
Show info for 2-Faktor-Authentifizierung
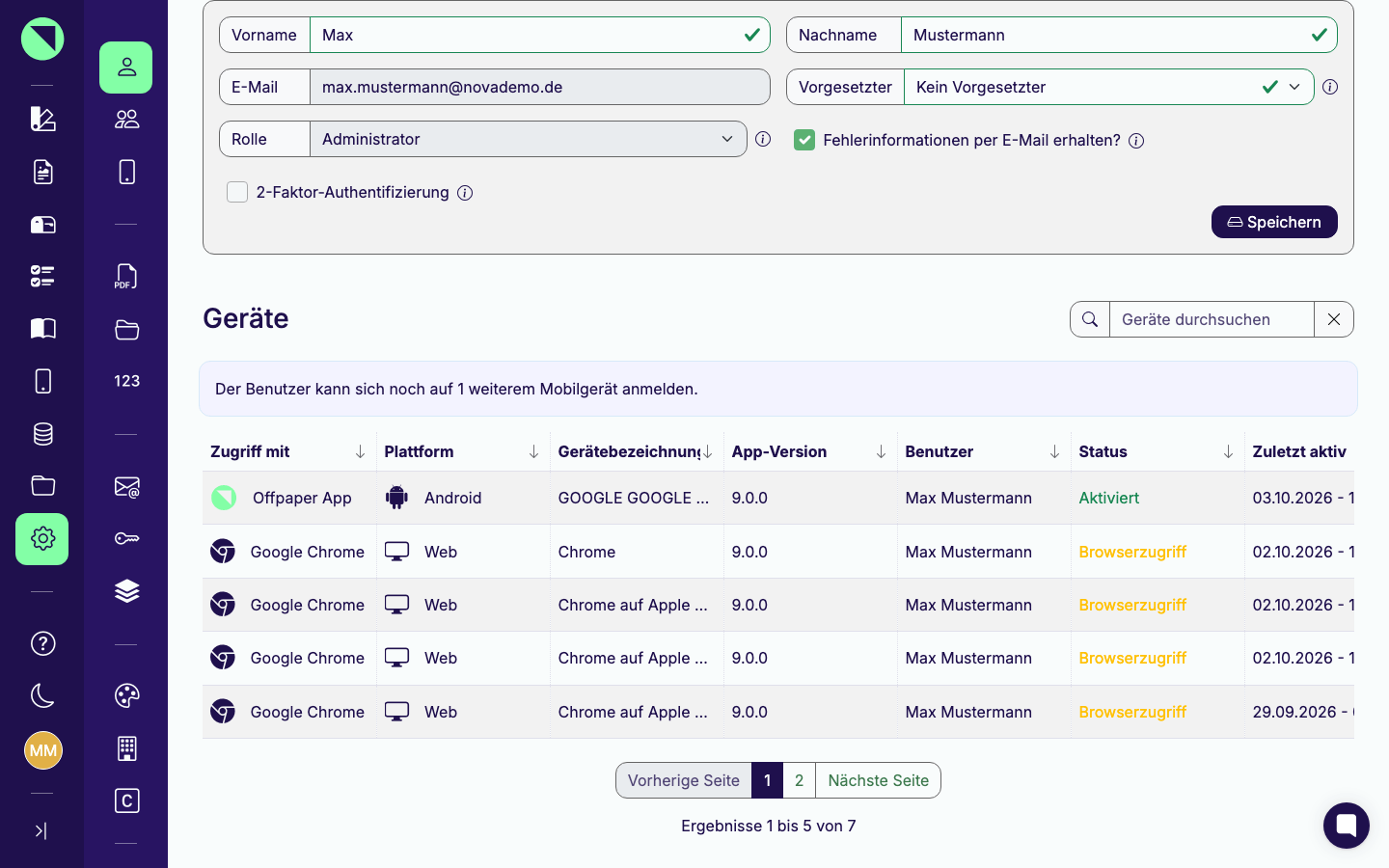[465, 193]
